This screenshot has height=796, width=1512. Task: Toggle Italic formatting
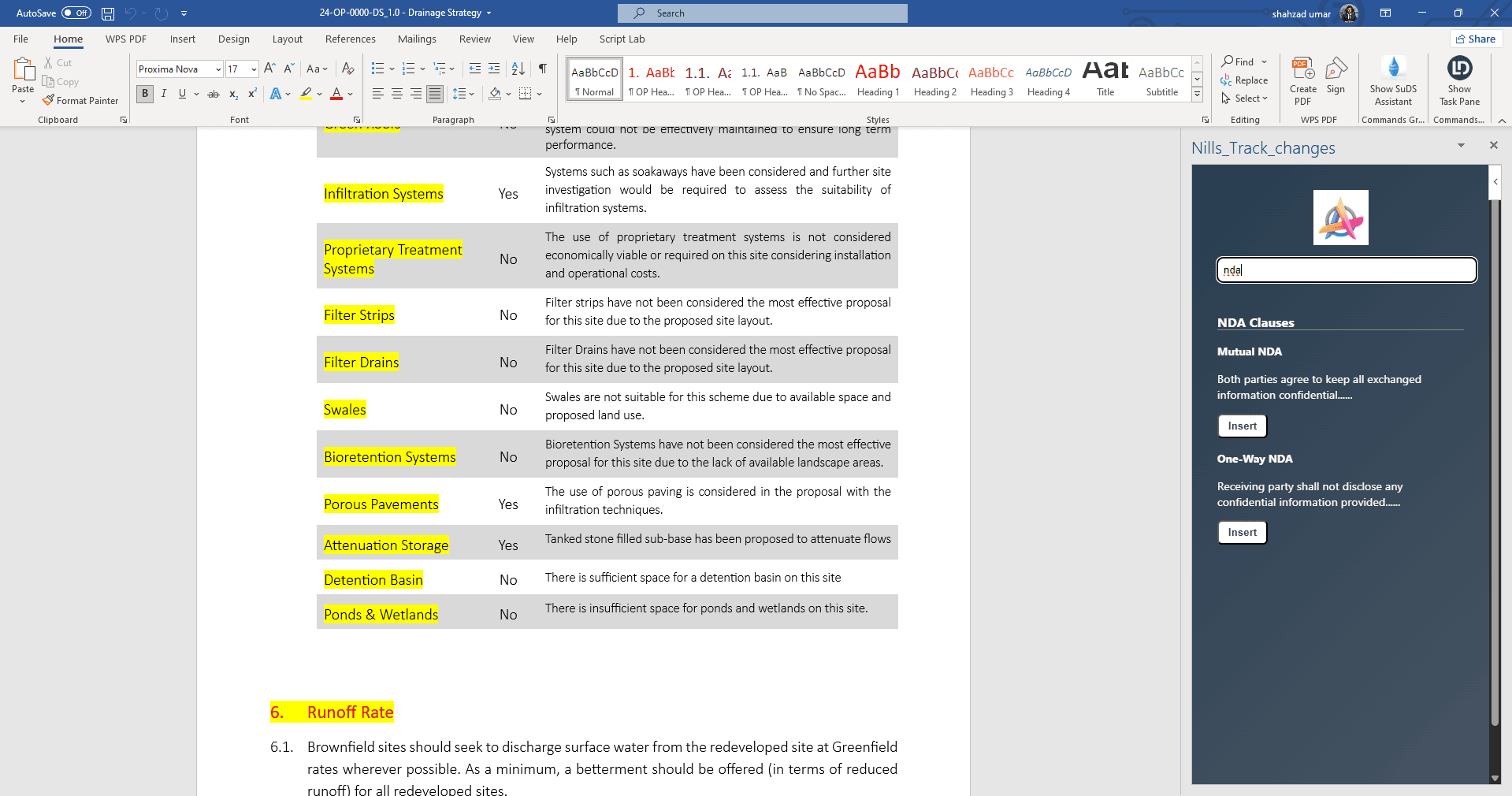coord(164,94)
